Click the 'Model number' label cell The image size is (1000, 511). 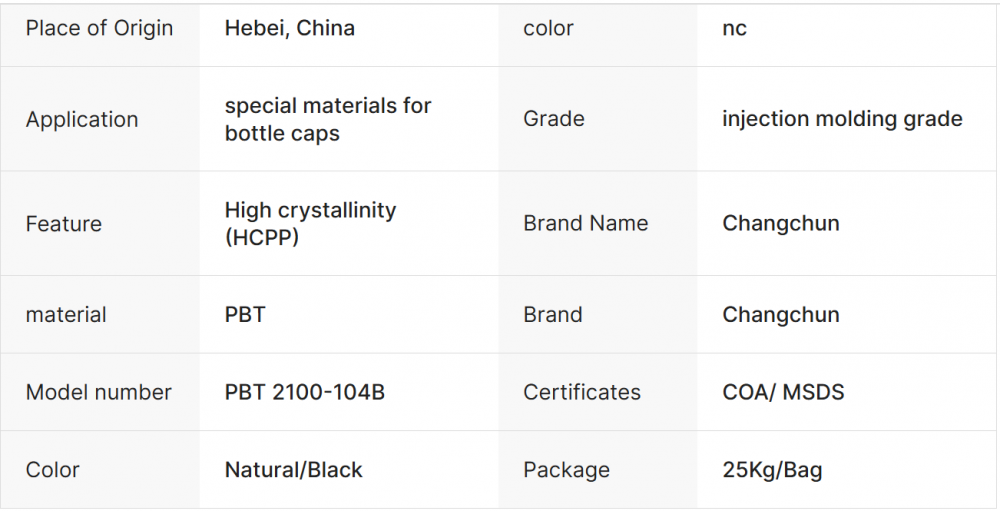(99, 392)
